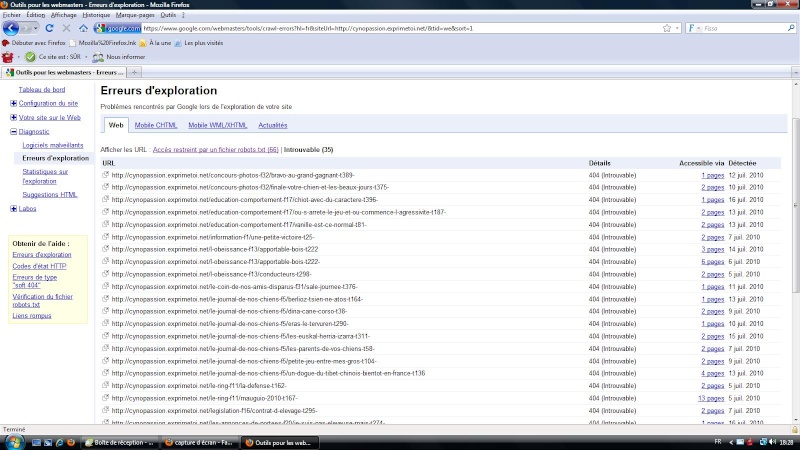Expand the 'Labos' plus toggle

point(14,208)
